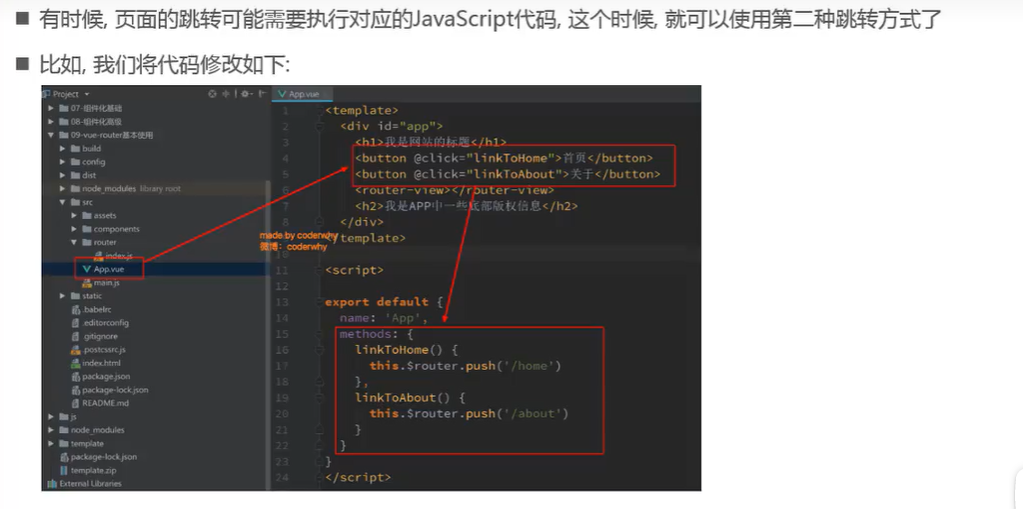
Task: Expand the node_modules library root arrow
Action: click(63, 189)
